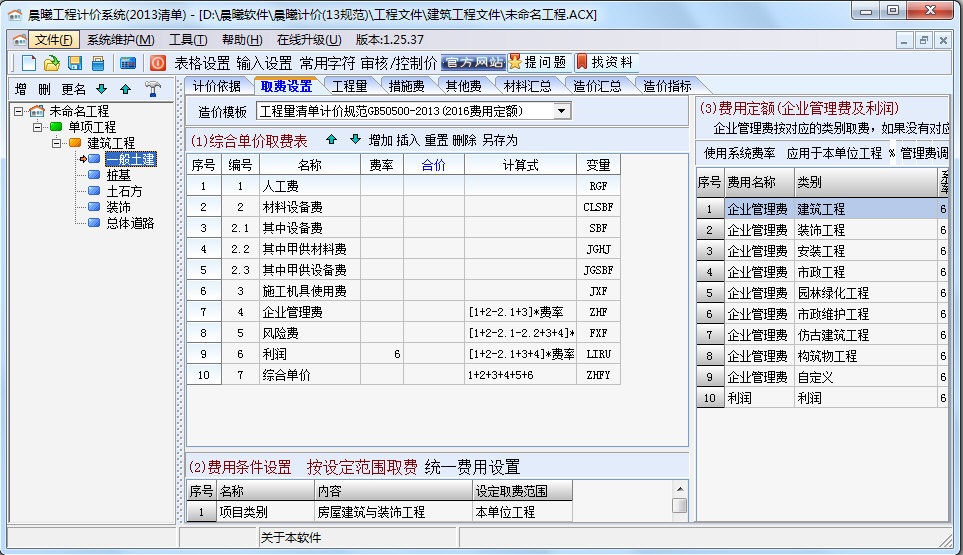Select the 桩基 tree node
Viewport: 963px width, 555px height.
[118, 175]
